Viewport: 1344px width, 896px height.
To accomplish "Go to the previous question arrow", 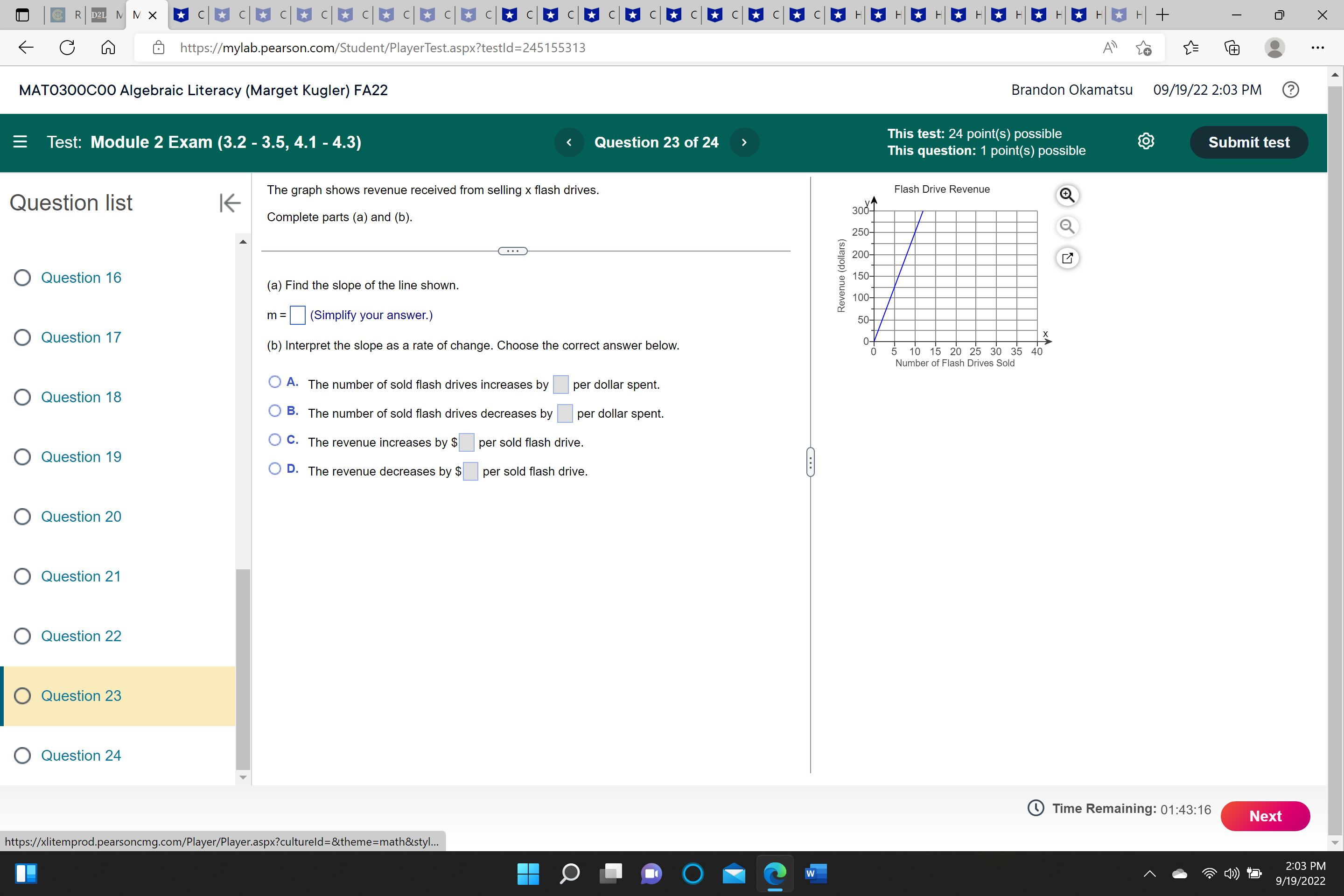I will [x=568, y=142].
